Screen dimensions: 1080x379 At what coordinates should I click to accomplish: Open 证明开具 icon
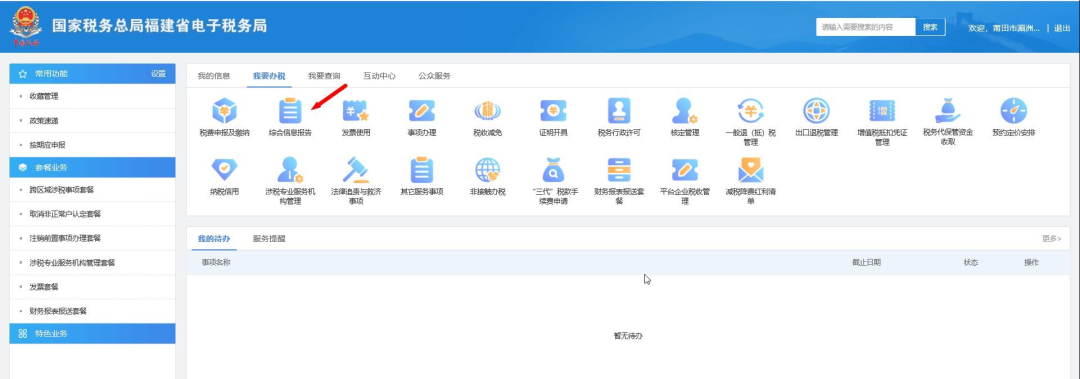coord(553,110)
